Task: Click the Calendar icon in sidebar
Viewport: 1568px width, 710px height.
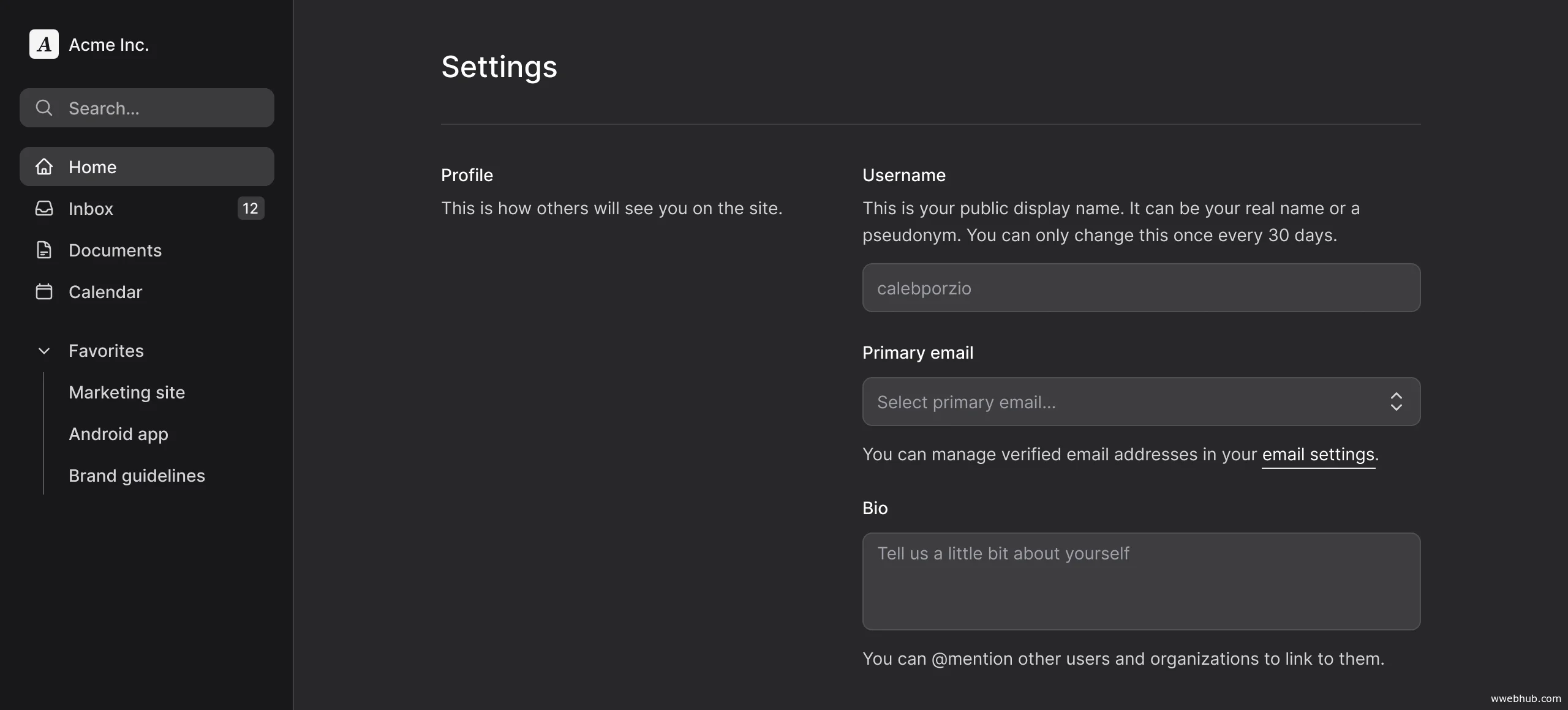Action: (x=44, y=292)
